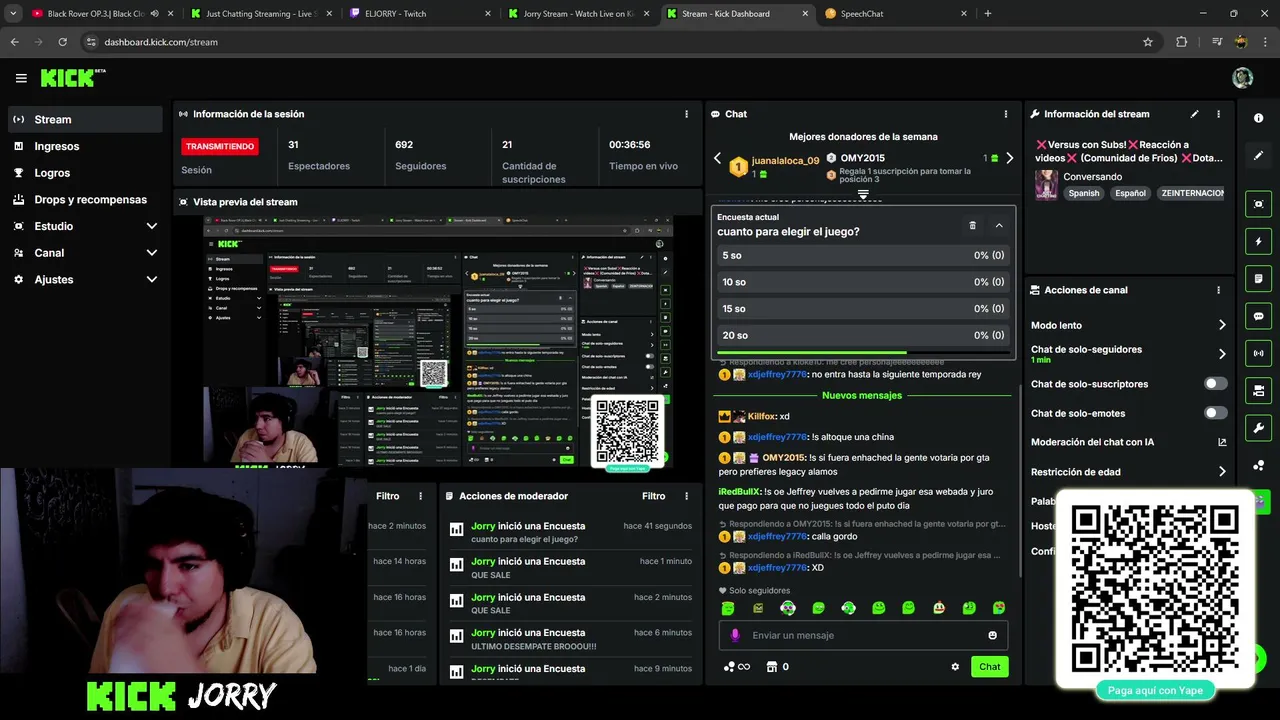Collapse the current poll panel

point(999,225)
